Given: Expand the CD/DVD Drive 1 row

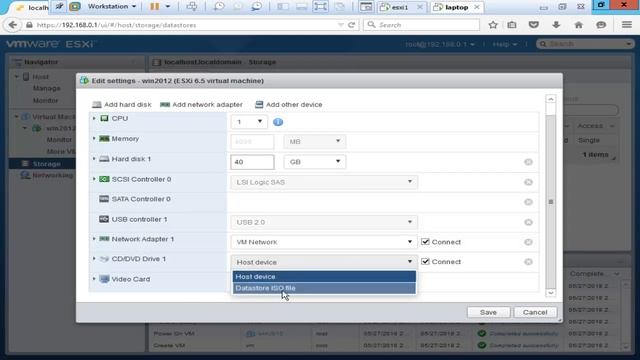Looking at the screenshot, I should (94, 259).
